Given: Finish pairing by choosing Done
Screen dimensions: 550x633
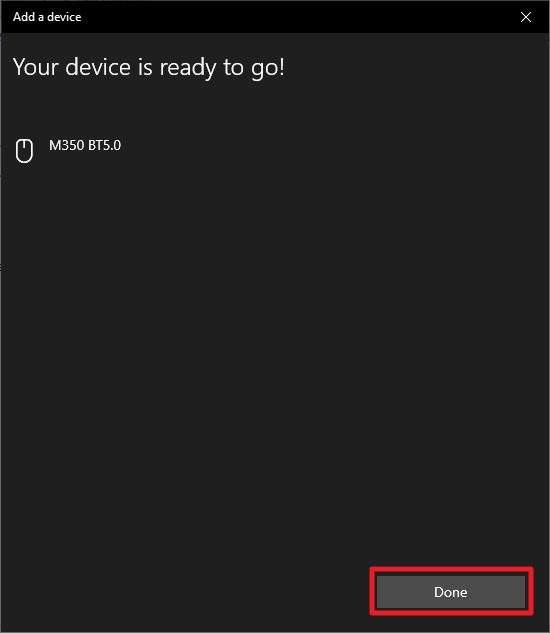Looking at the screenshot, I should pos(451,592).
